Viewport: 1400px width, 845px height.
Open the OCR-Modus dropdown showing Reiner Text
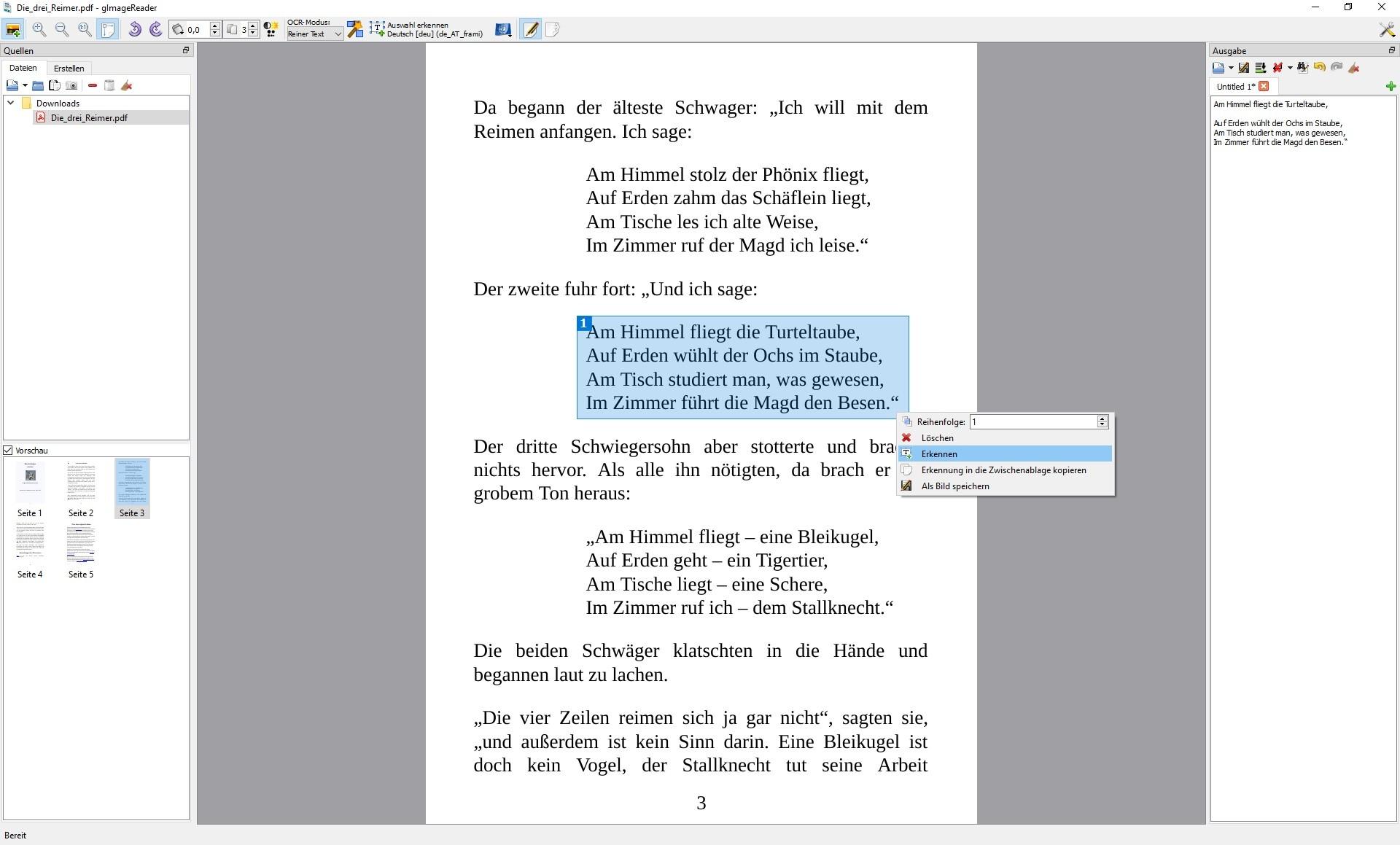point(314,34)
